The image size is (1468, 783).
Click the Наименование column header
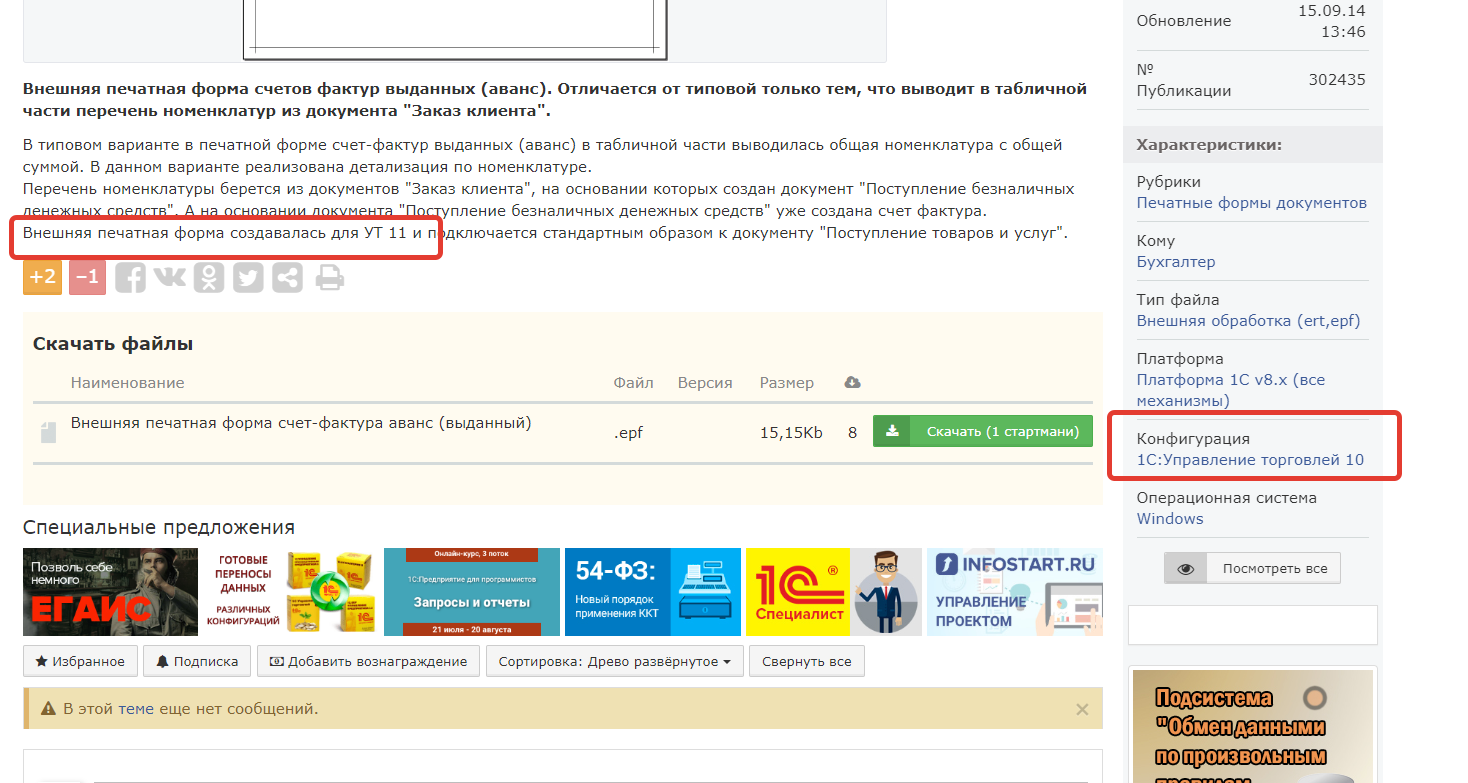click(x=127, y=383)
